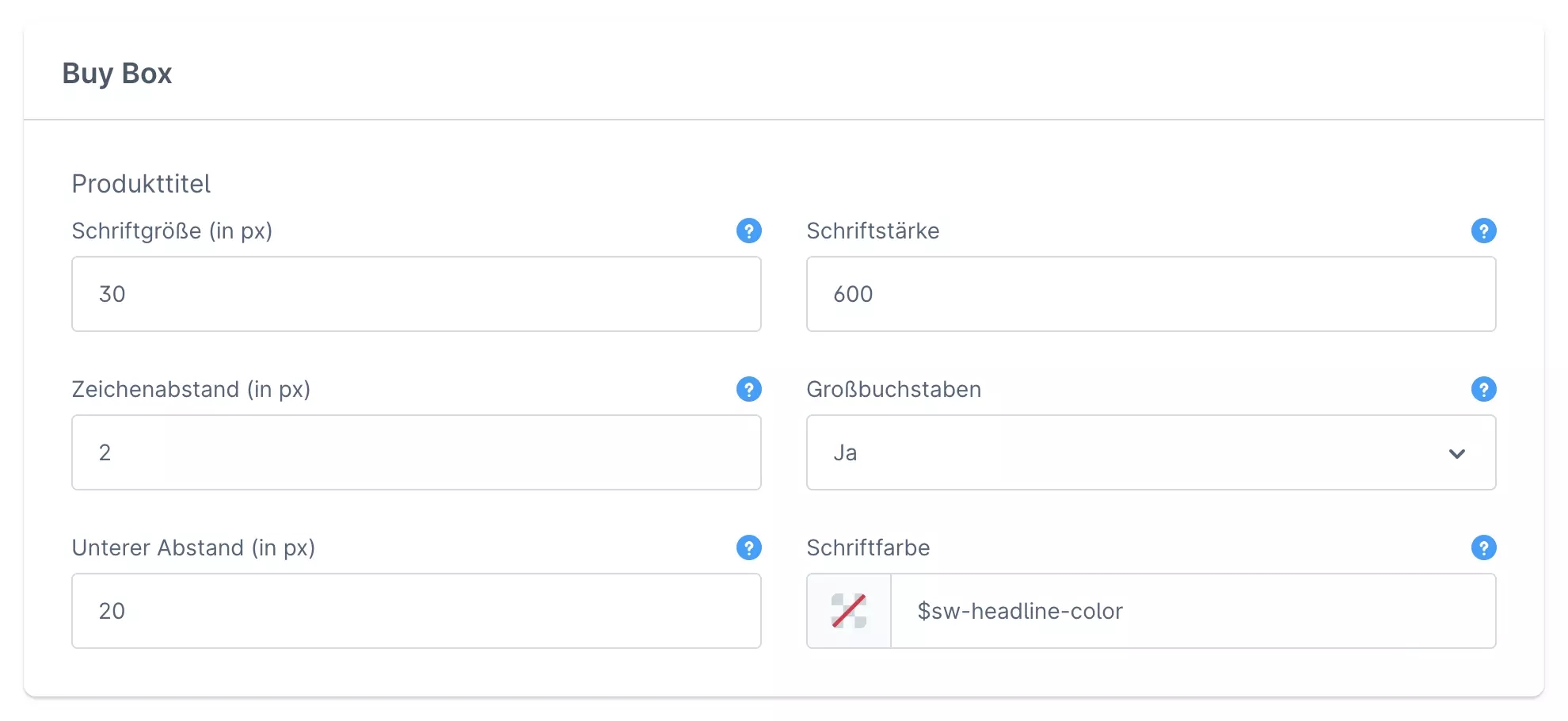
Task: Click into the Schriftstärke field with 600
Action: pos(1151,294)
